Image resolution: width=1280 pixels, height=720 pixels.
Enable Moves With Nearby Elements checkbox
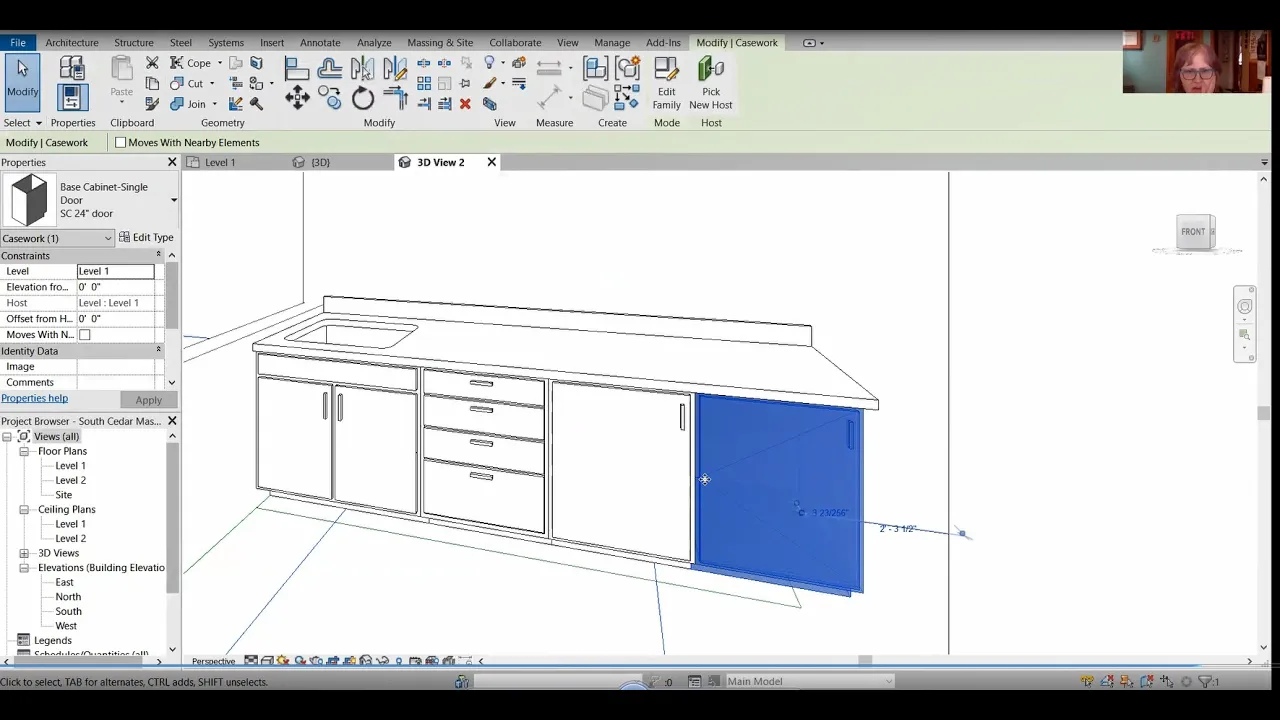pyautogui.click(x=121, y=142)
